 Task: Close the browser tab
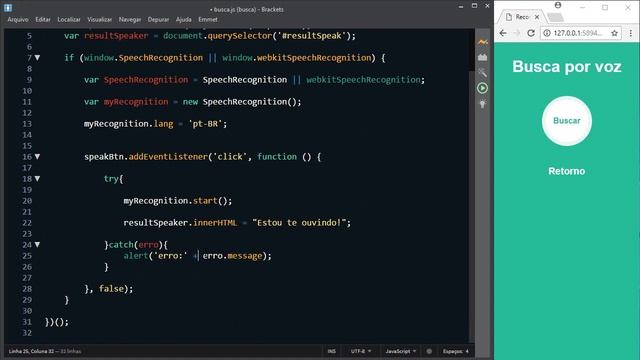click(x=537, y=17)
